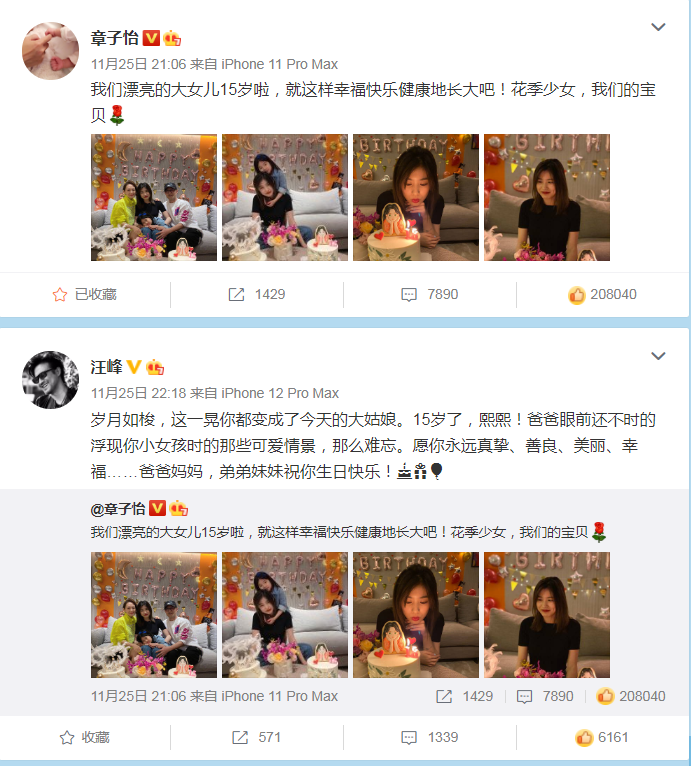Open comments icon with 7890 on first post
691x766 pixels.
click(409, 295)
